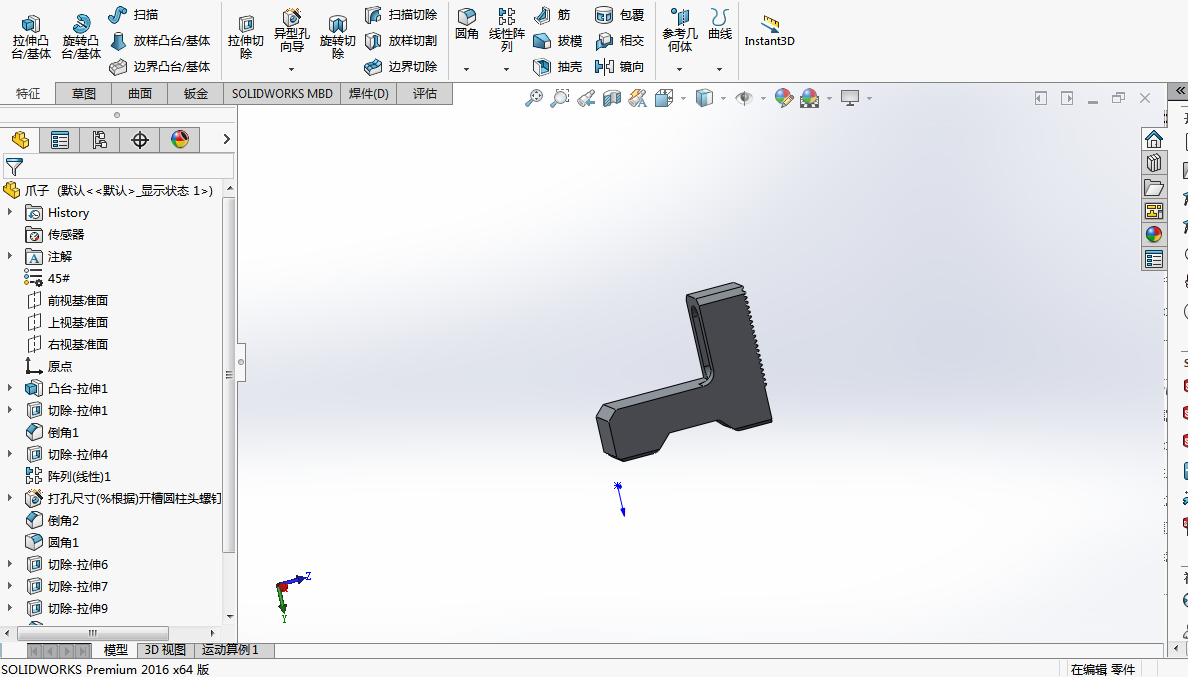Expand the History folder
The height and width of the screenshot is (677, 1188).
(x=10, y=212)
